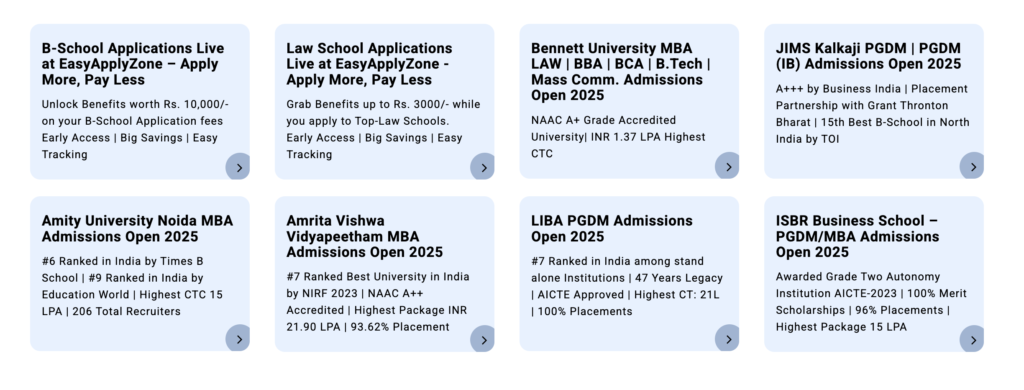Click arrow icon on Law School Applications card
The width and height of the screenshot is (1024, 390).
483,167
